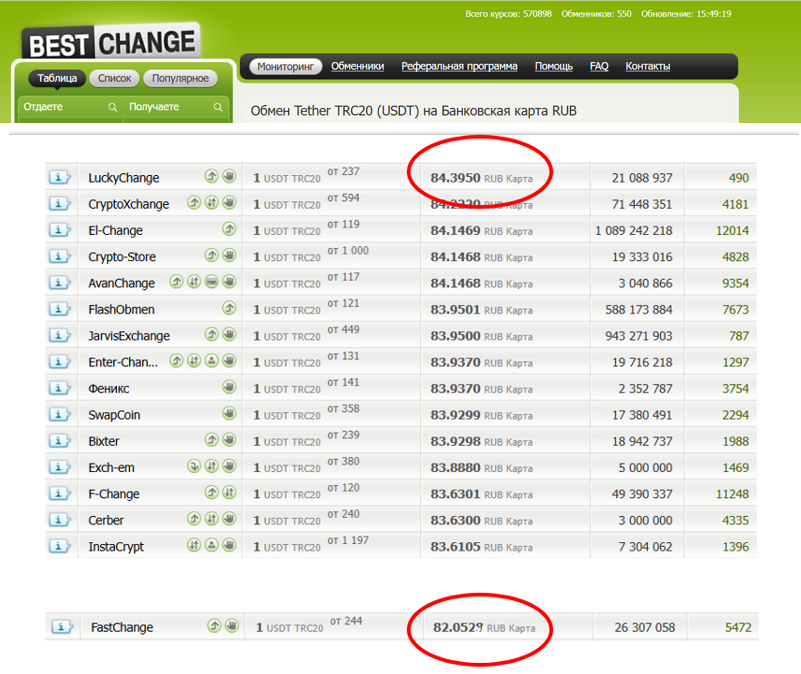Click the reviews count 5472
The image size is (801, 674).
pyautogui.click(x=738, y=627)
